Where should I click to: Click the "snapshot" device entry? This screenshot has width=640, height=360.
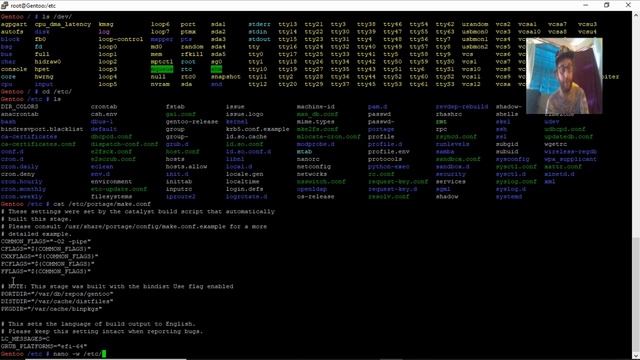[x=226, y=77]
